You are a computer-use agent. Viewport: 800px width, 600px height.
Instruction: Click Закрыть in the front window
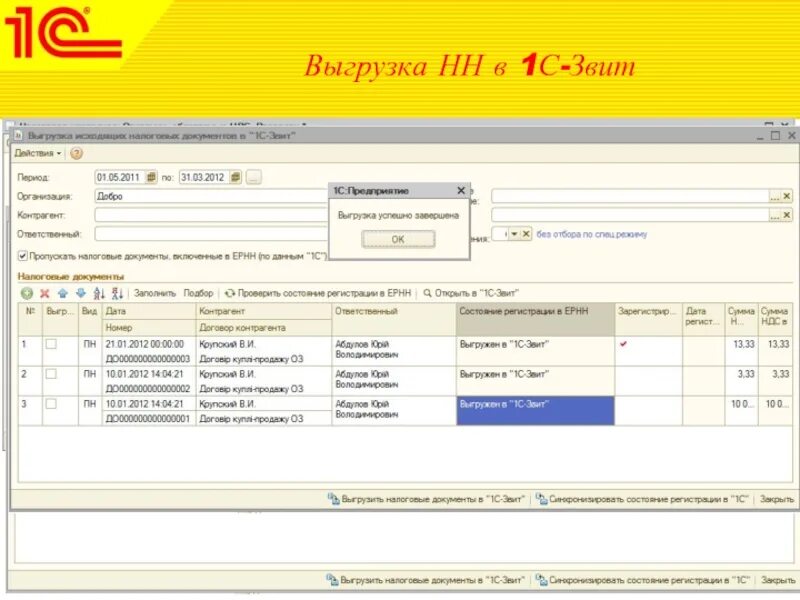click(777, 499)
